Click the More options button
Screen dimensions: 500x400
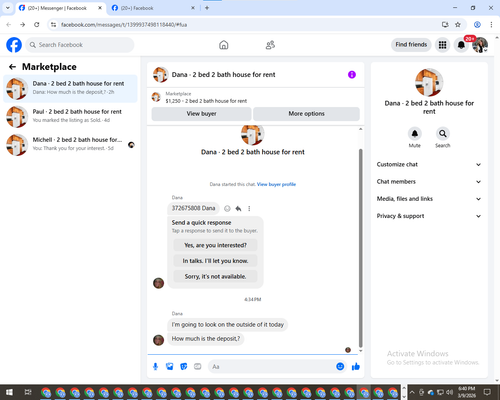(306, 114)
